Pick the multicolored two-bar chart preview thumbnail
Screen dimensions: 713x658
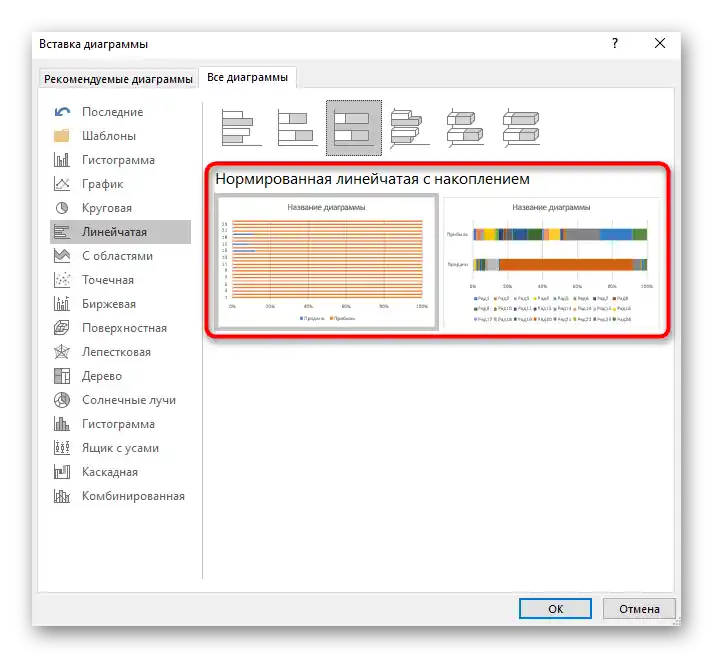pyautogui.click(x=551, y=262)
